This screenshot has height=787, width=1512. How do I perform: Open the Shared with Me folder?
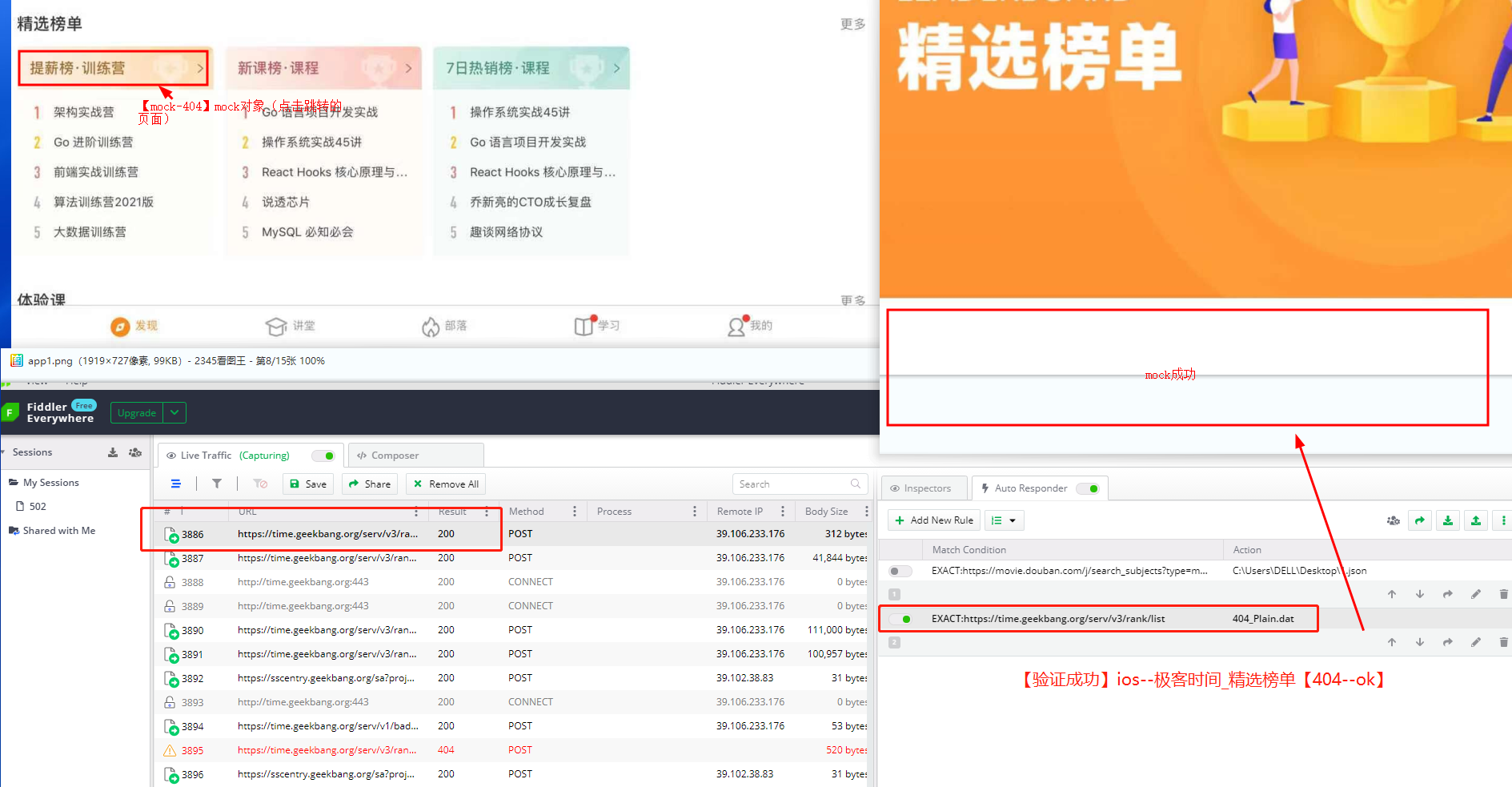(x=52, y=531)
